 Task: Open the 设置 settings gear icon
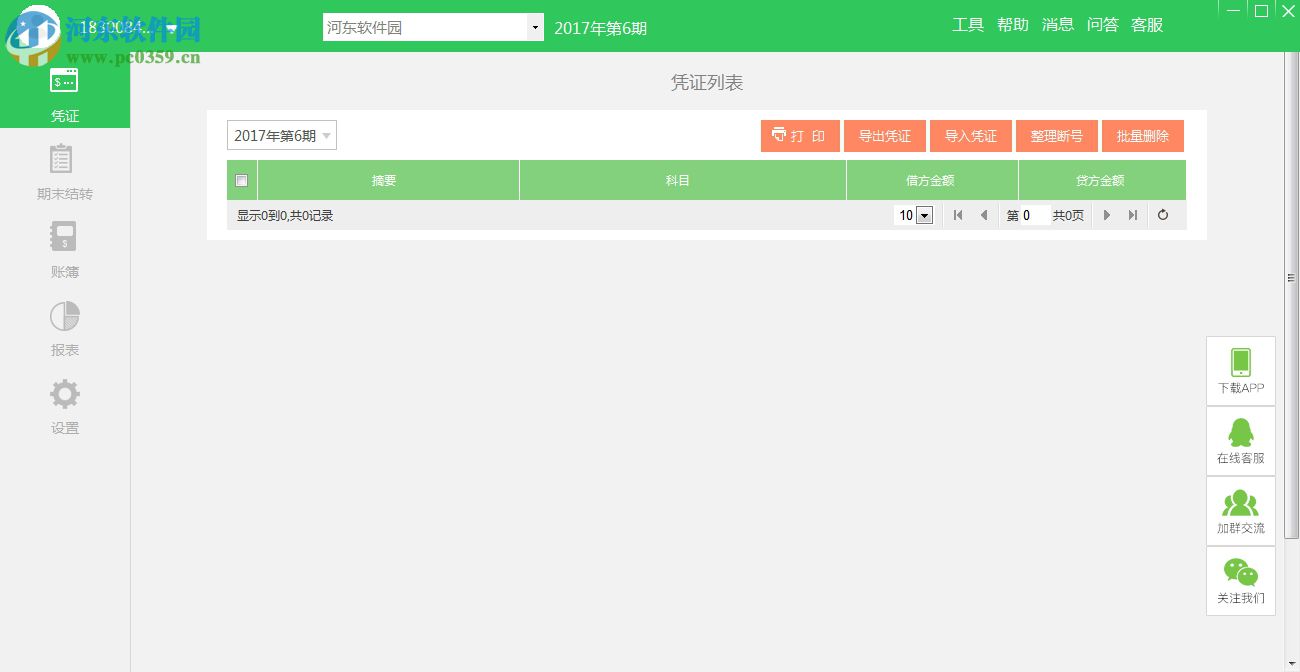coord(65,394)
